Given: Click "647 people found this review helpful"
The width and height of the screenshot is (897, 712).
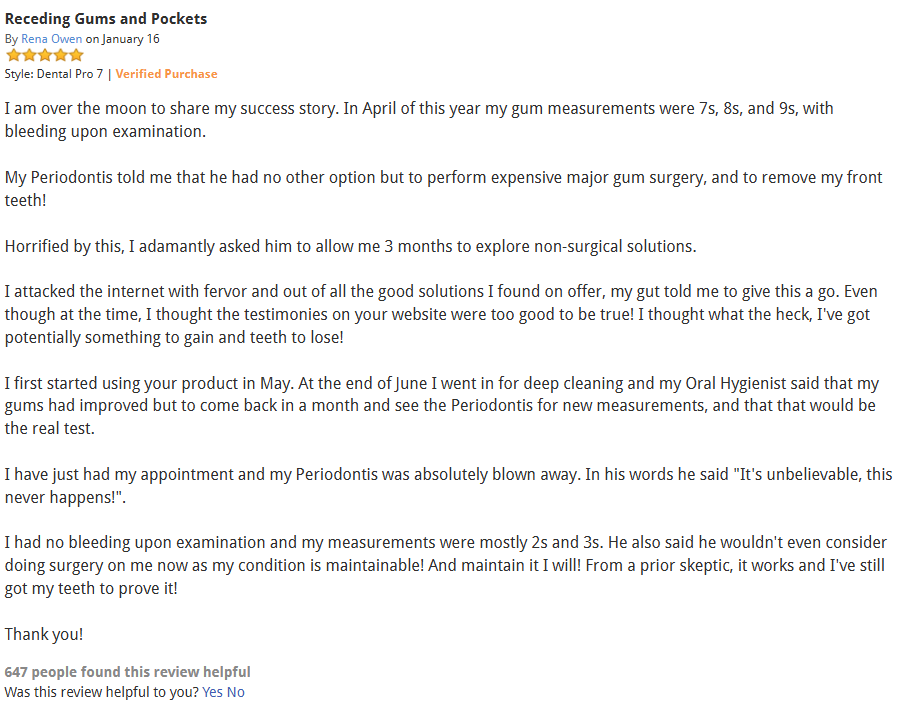Looking at the screenshot, I should pyautogui.click(x=127, y=672).
